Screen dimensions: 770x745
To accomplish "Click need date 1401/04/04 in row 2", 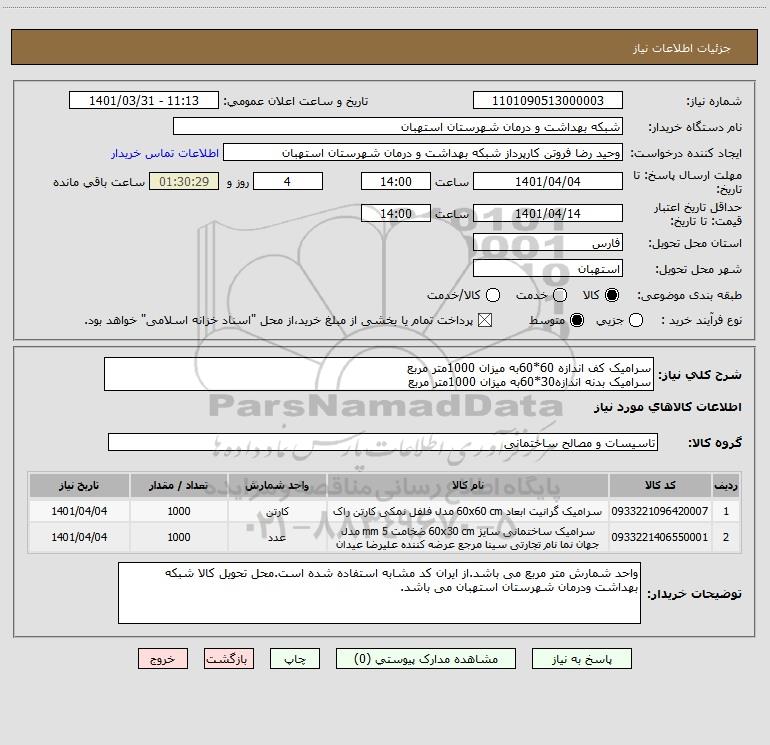I will [x=79, y=537].
